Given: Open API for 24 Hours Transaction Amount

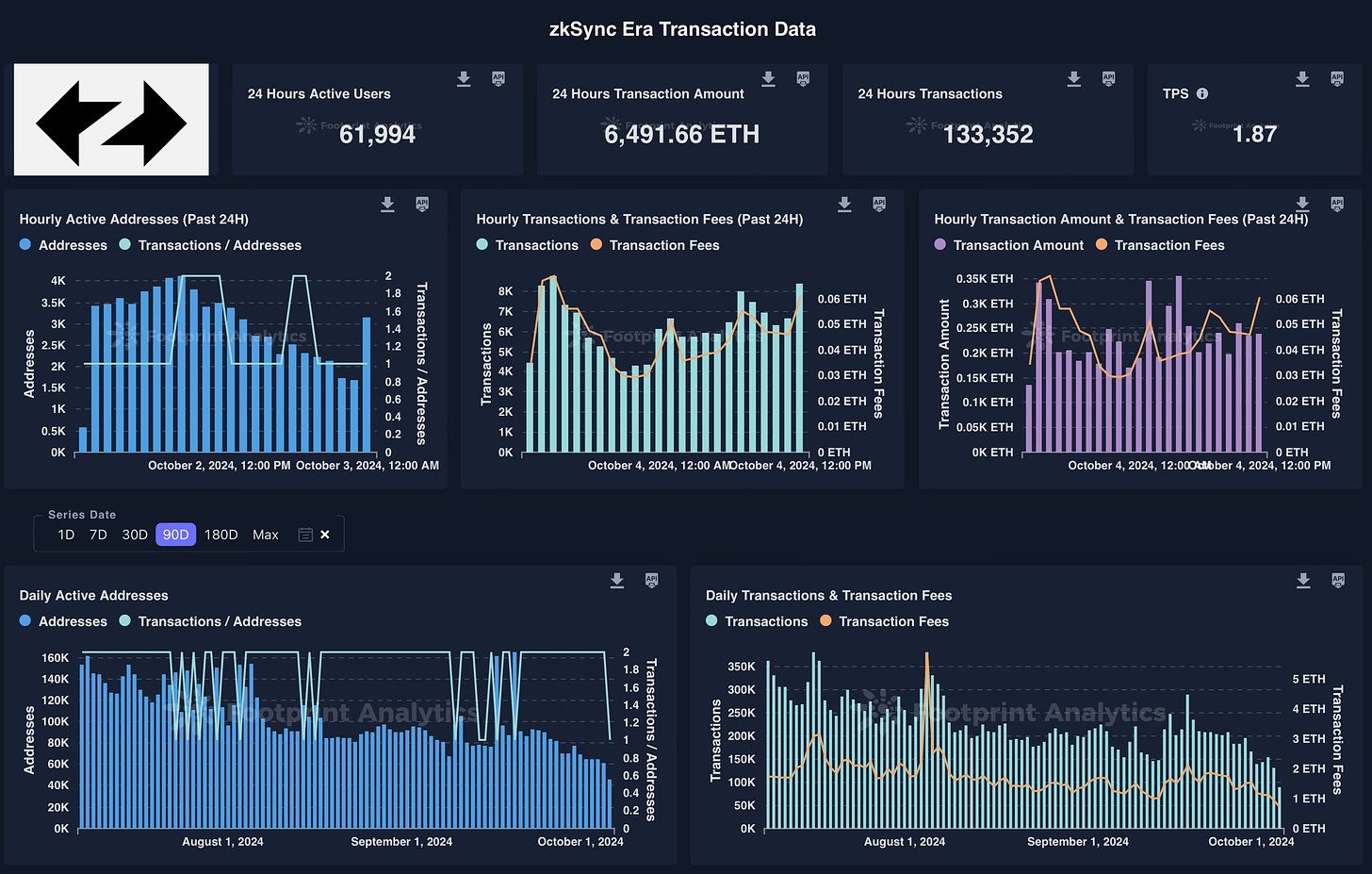Looking at the screenshot, I should point(803,79).
